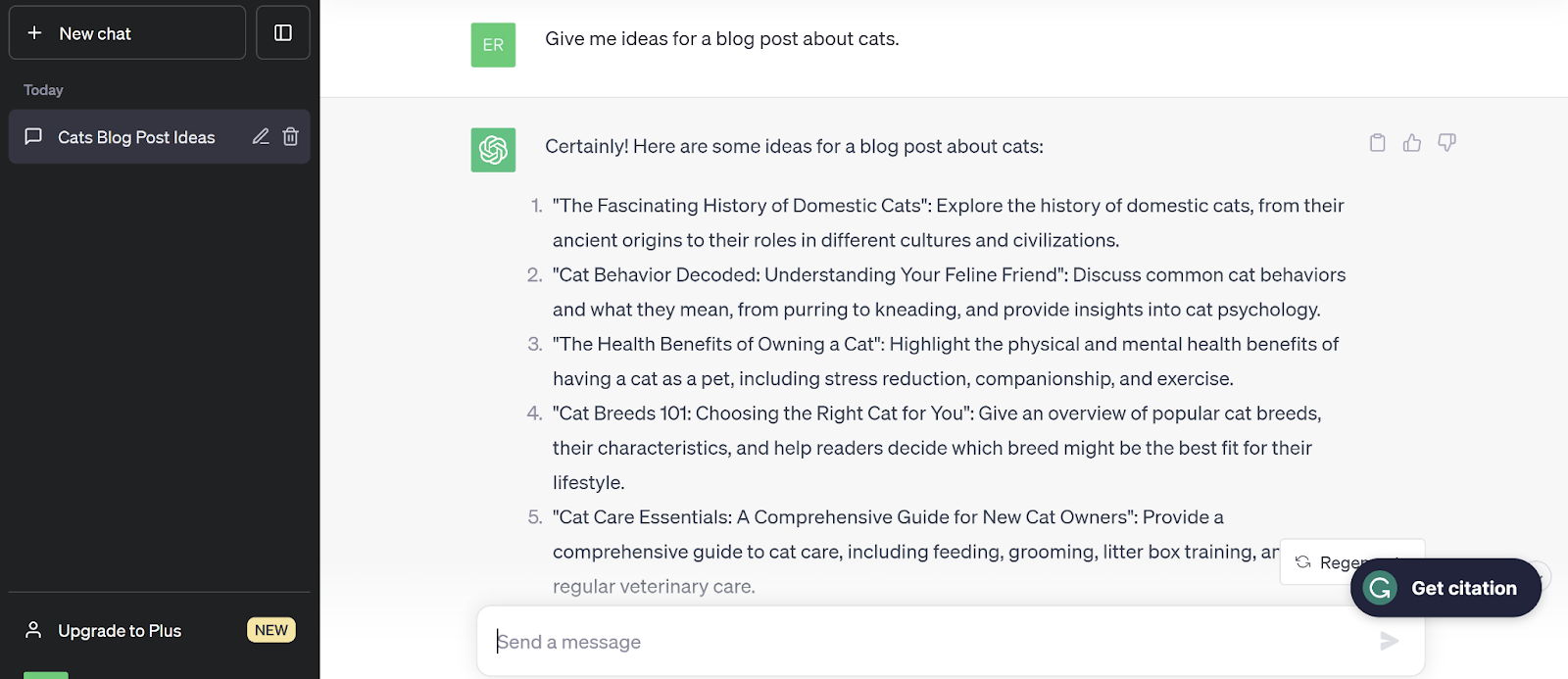Start a New chat
Viewport: 1568px width, 679px height.
click(127, 32)
